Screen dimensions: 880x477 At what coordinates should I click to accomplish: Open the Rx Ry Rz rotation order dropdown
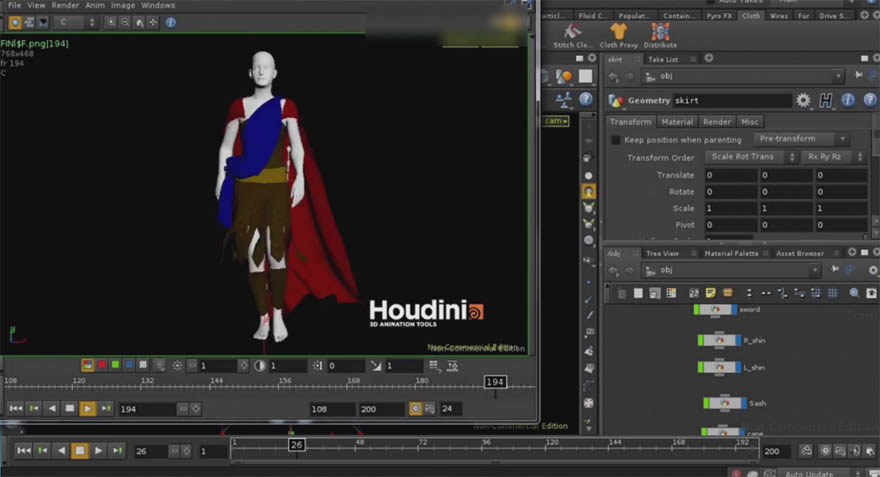pos(832,157)
